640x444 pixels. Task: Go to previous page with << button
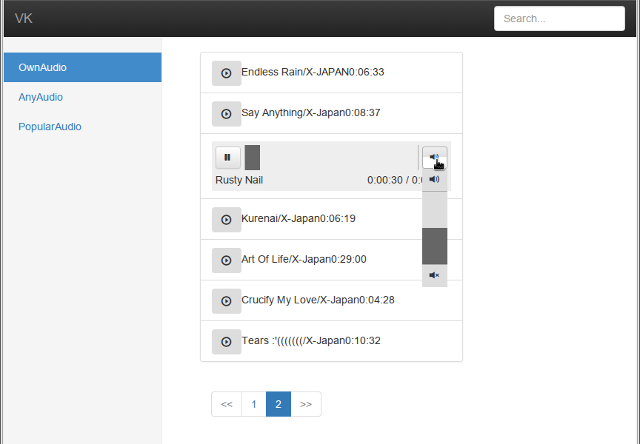227,404
